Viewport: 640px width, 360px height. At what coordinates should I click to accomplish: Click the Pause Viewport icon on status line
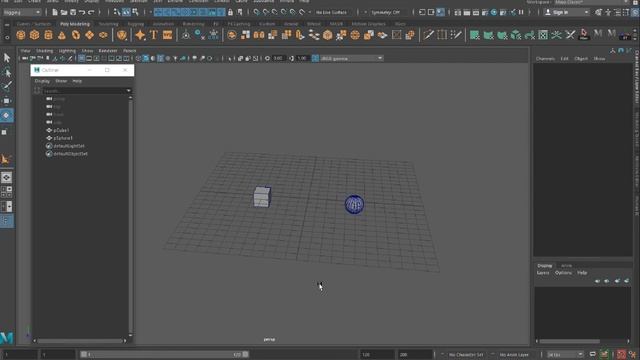[521, 12]
